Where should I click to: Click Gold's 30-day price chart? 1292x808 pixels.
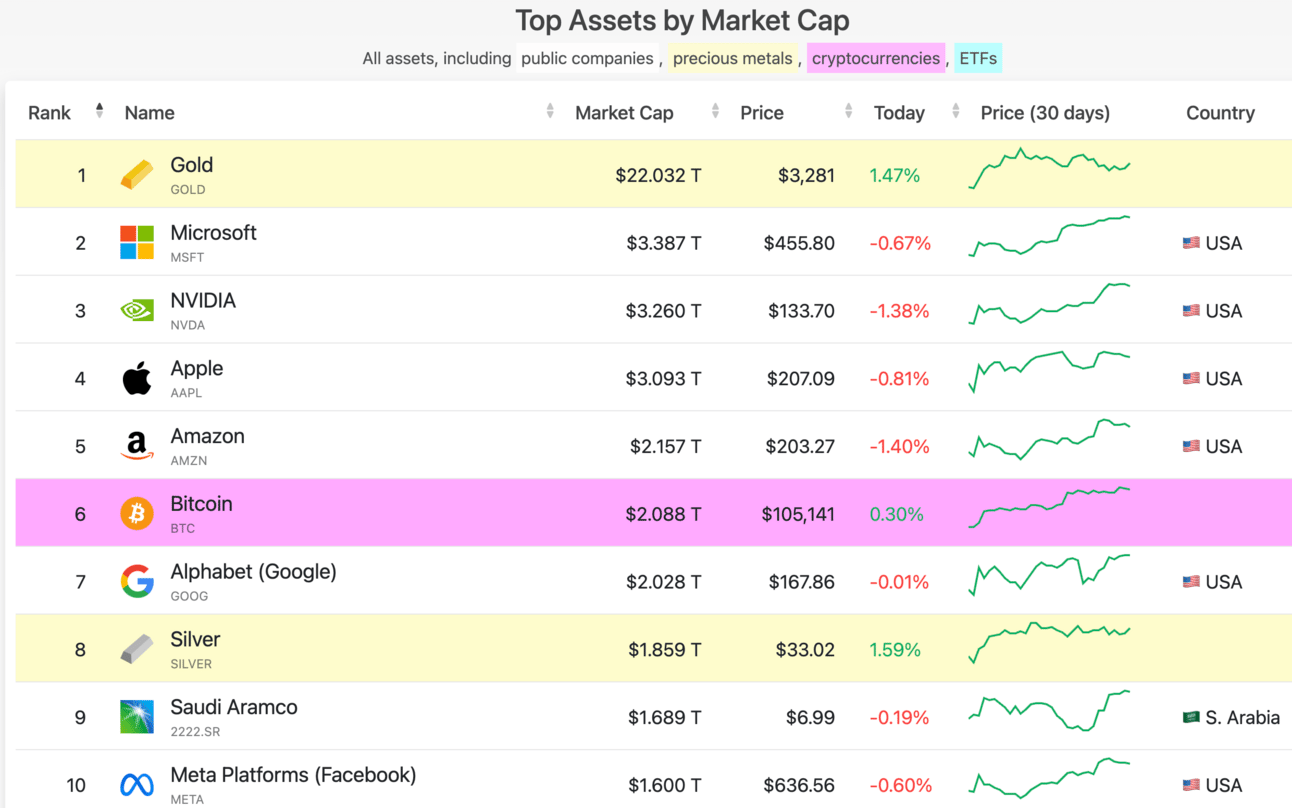1049,168
